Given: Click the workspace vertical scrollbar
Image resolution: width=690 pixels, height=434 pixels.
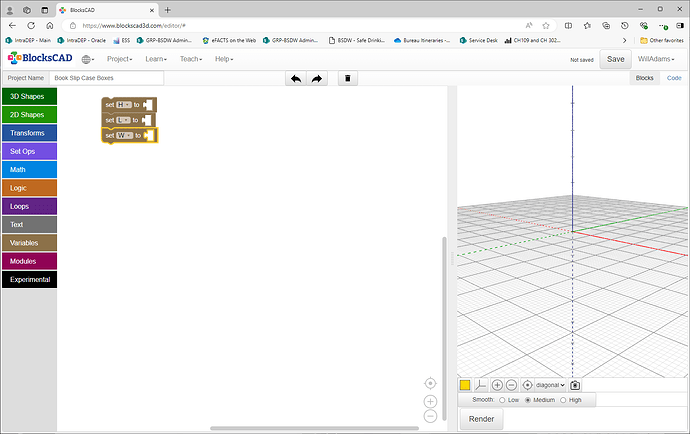Looking at the screenshot, I should click(444, 328).
